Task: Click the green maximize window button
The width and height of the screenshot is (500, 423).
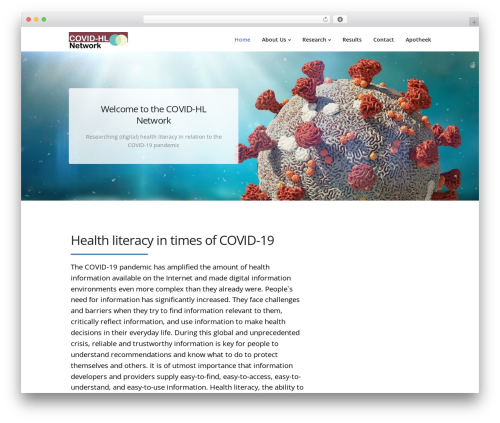Action: tap(44, 20)
